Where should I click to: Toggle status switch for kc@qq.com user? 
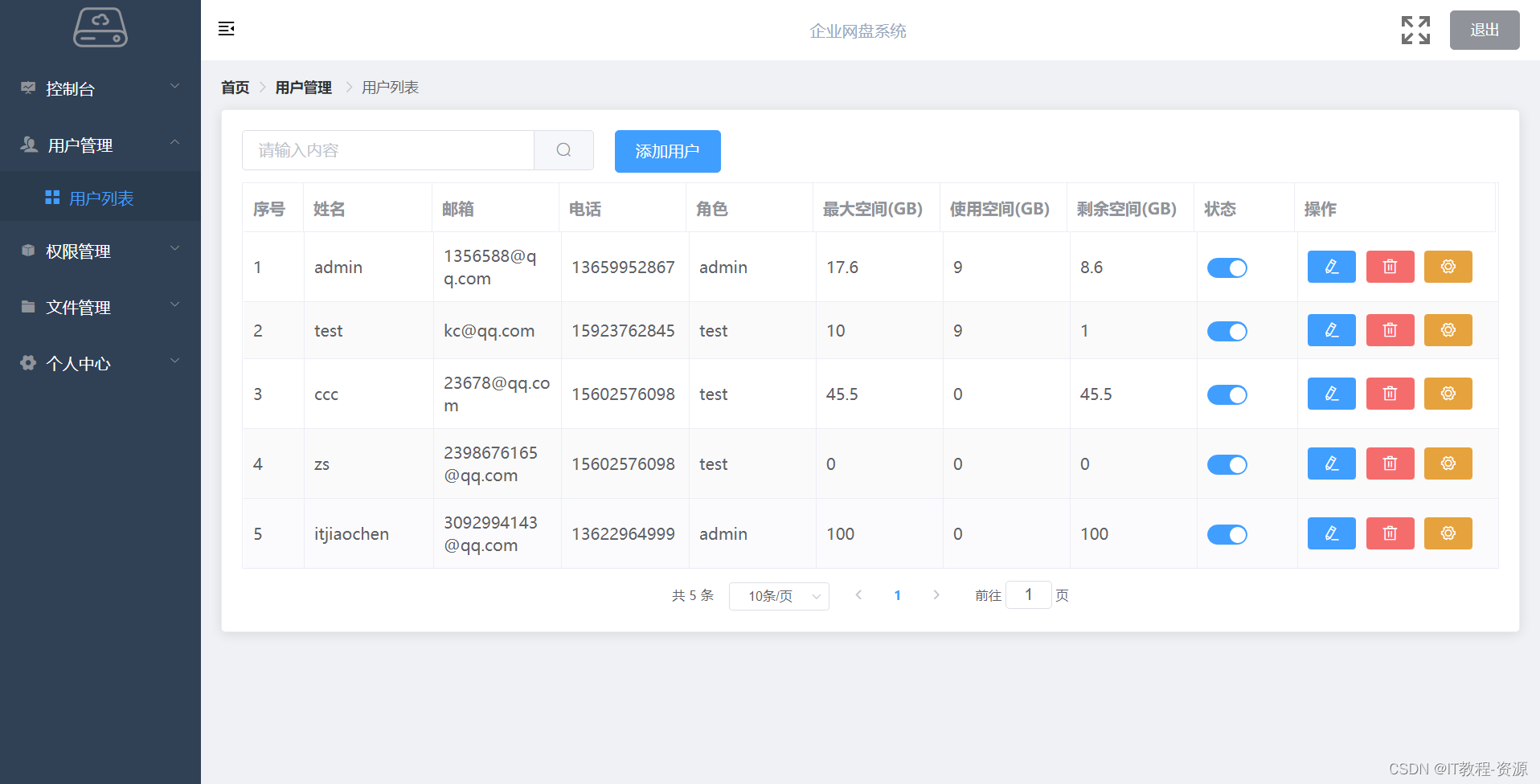point(1227,331)
